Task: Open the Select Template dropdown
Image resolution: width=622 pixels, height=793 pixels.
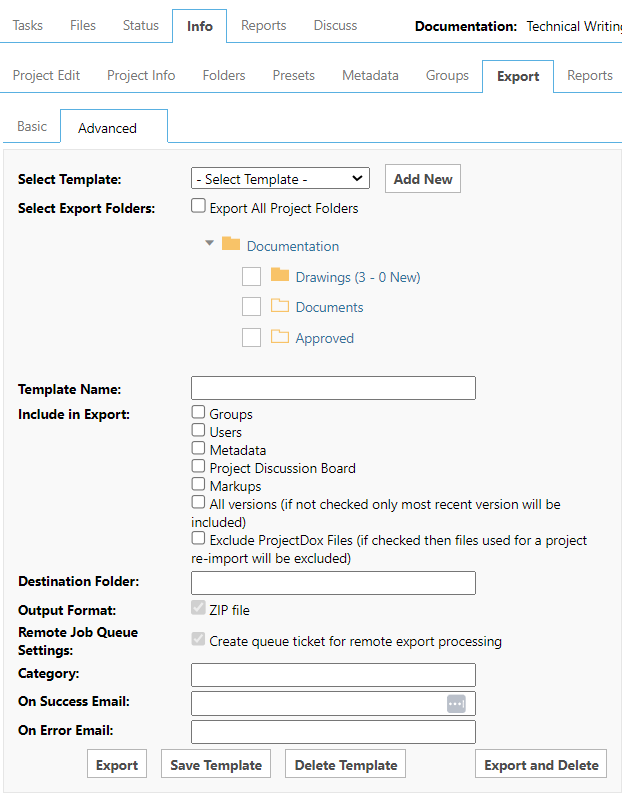Action: (280, 179)
